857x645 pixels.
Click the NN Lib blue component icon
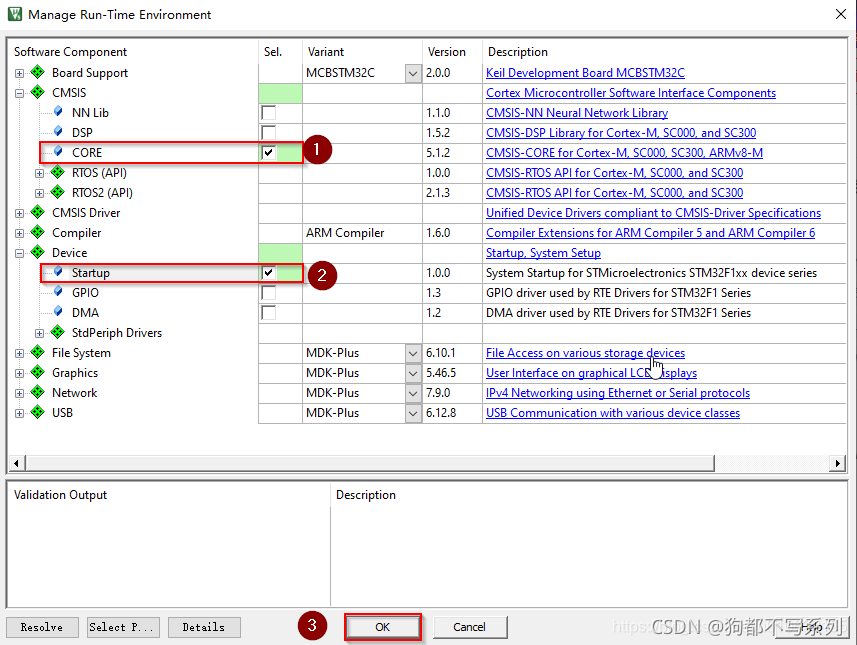pos(58,112)
